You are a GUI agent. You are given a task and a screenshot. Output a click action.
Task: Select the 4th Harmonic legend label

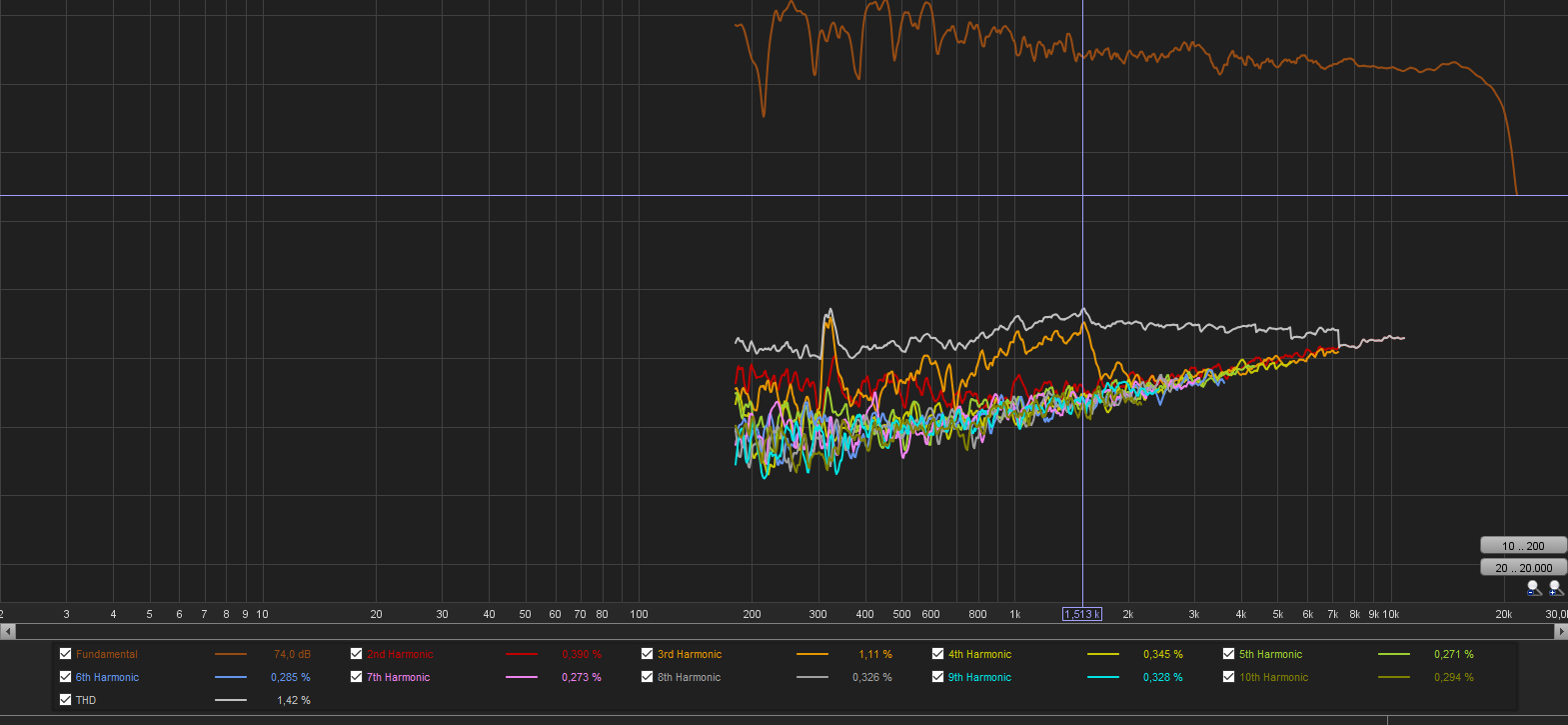980,654
